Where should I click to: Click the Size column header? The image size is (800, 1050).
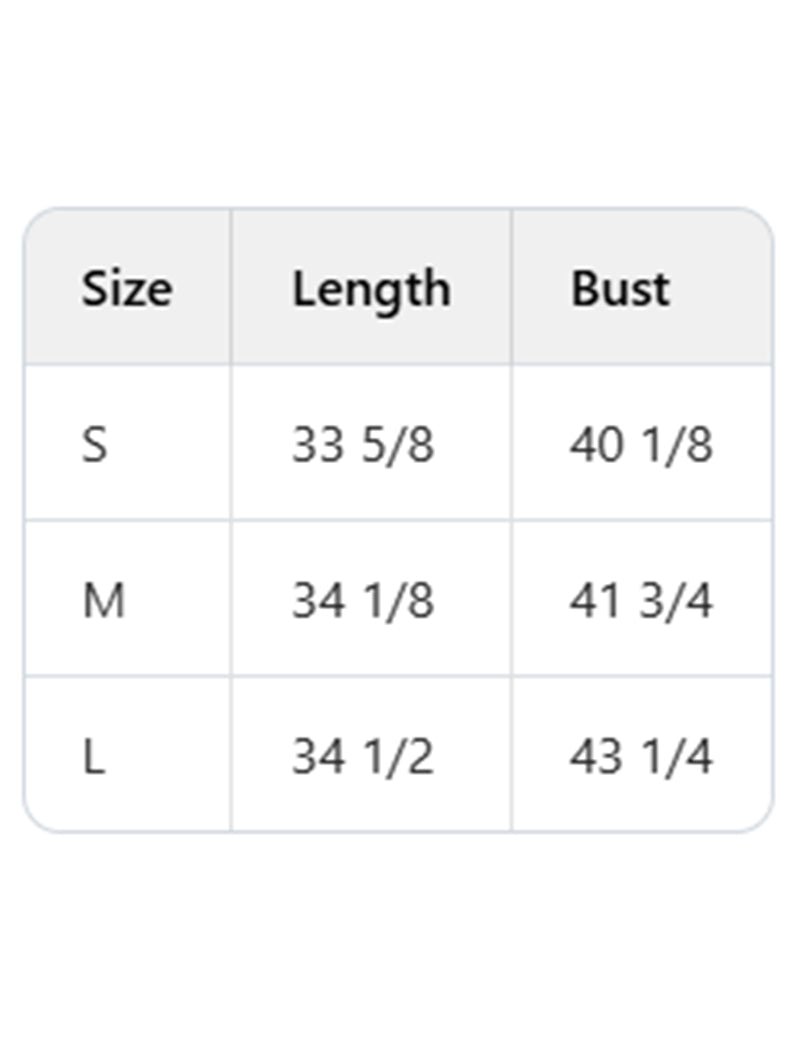click(x=126, y=289)
